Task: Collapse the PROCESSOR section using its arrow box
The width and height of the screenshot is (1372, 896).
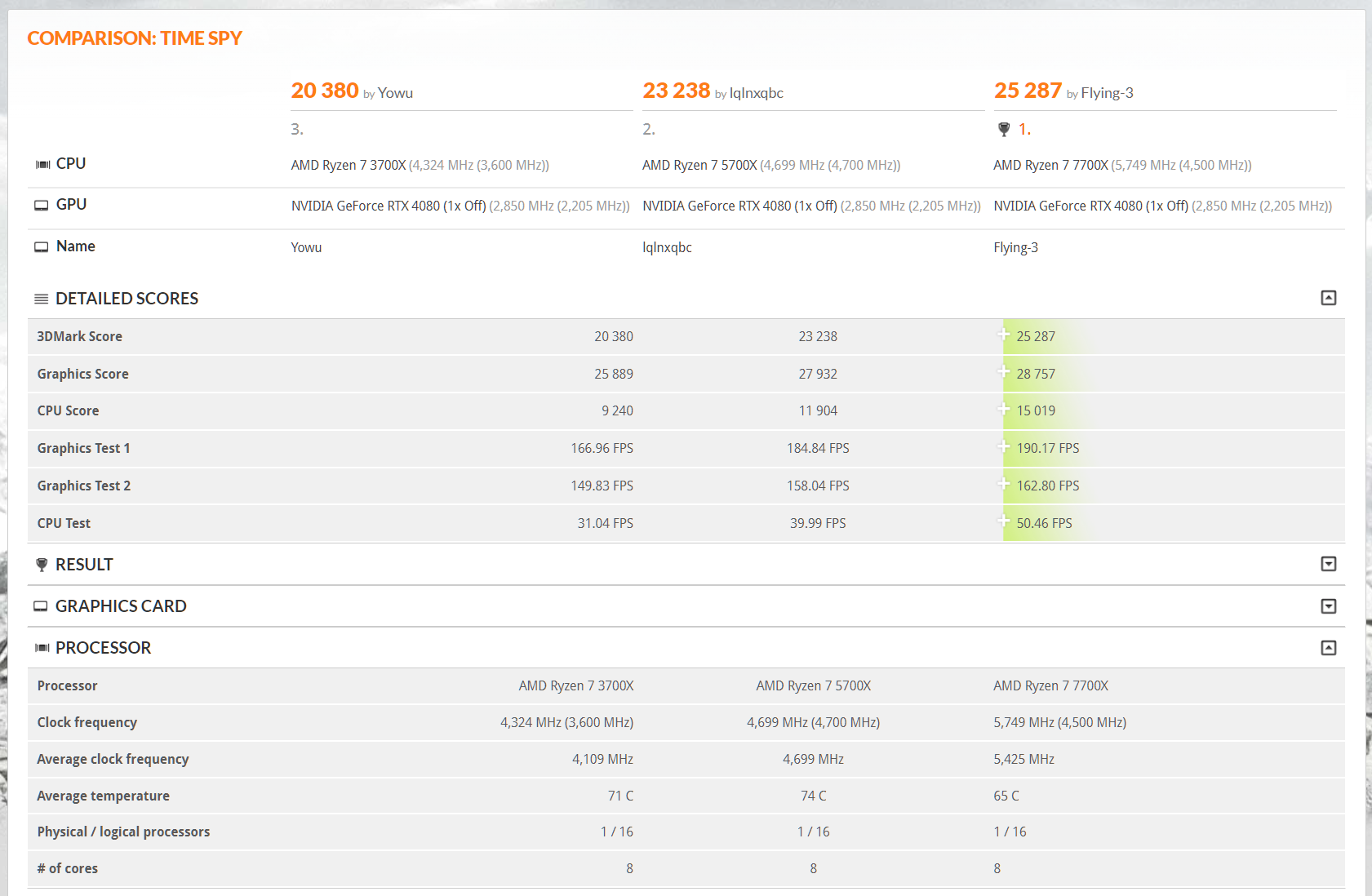Action: point(1329,648)
